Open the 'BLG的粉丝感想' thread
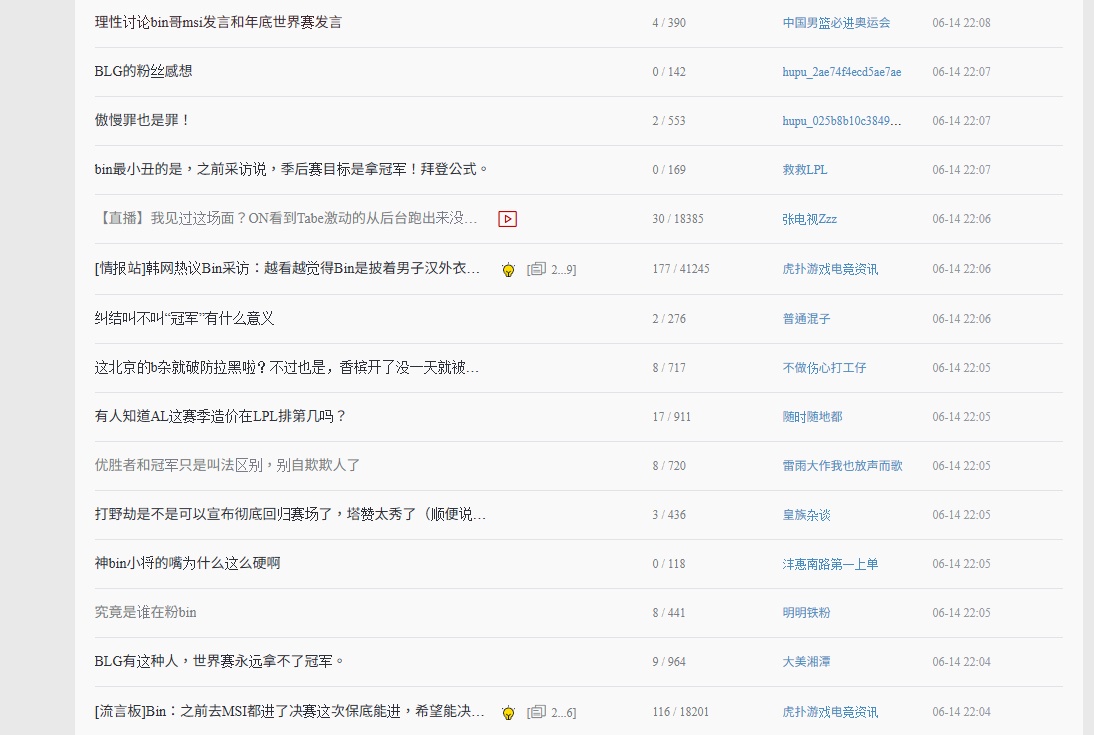The height and width of the screenshot is (735, 1094). click(143, 71)
